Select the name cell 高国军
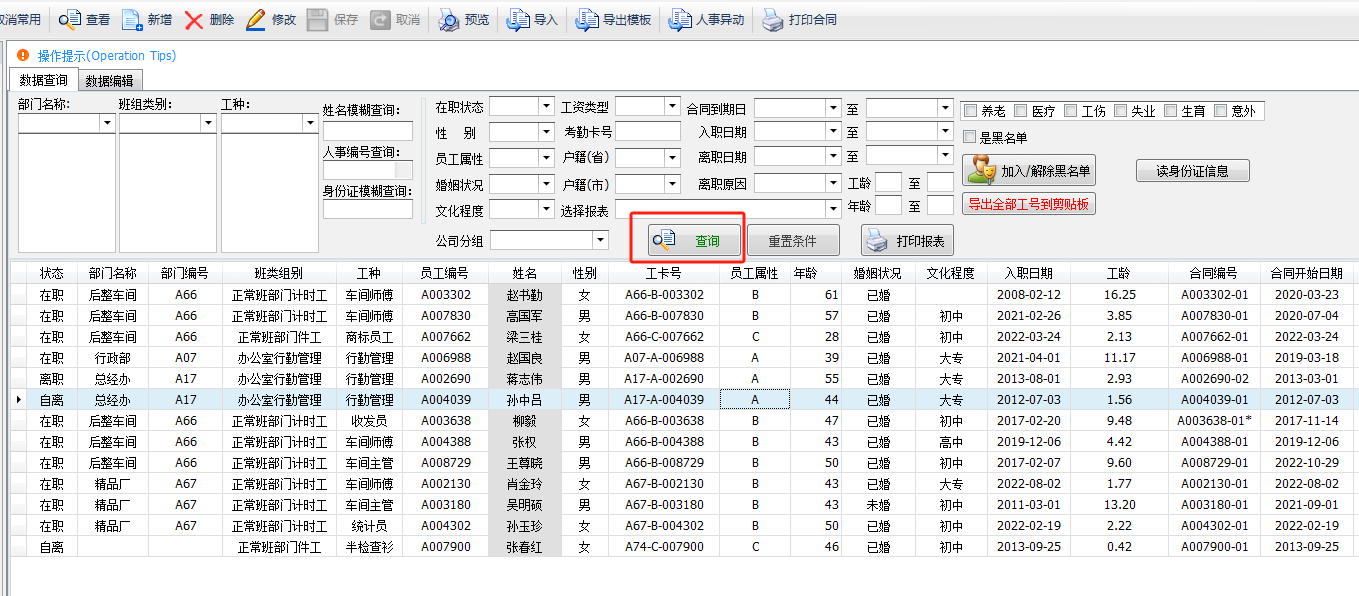 (524, 316)
